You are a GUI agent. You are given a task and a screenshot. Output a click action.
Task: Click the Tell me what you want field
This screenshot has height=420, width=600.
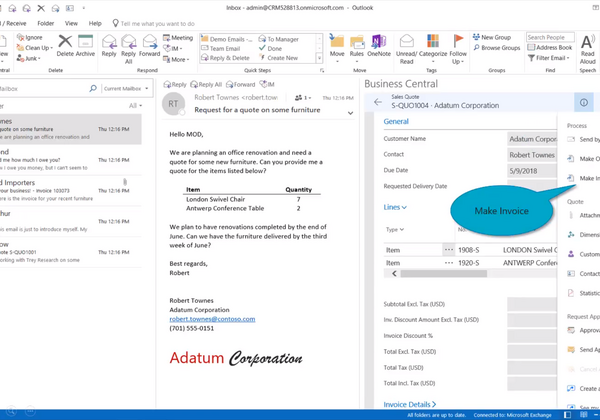coord(158,24)
